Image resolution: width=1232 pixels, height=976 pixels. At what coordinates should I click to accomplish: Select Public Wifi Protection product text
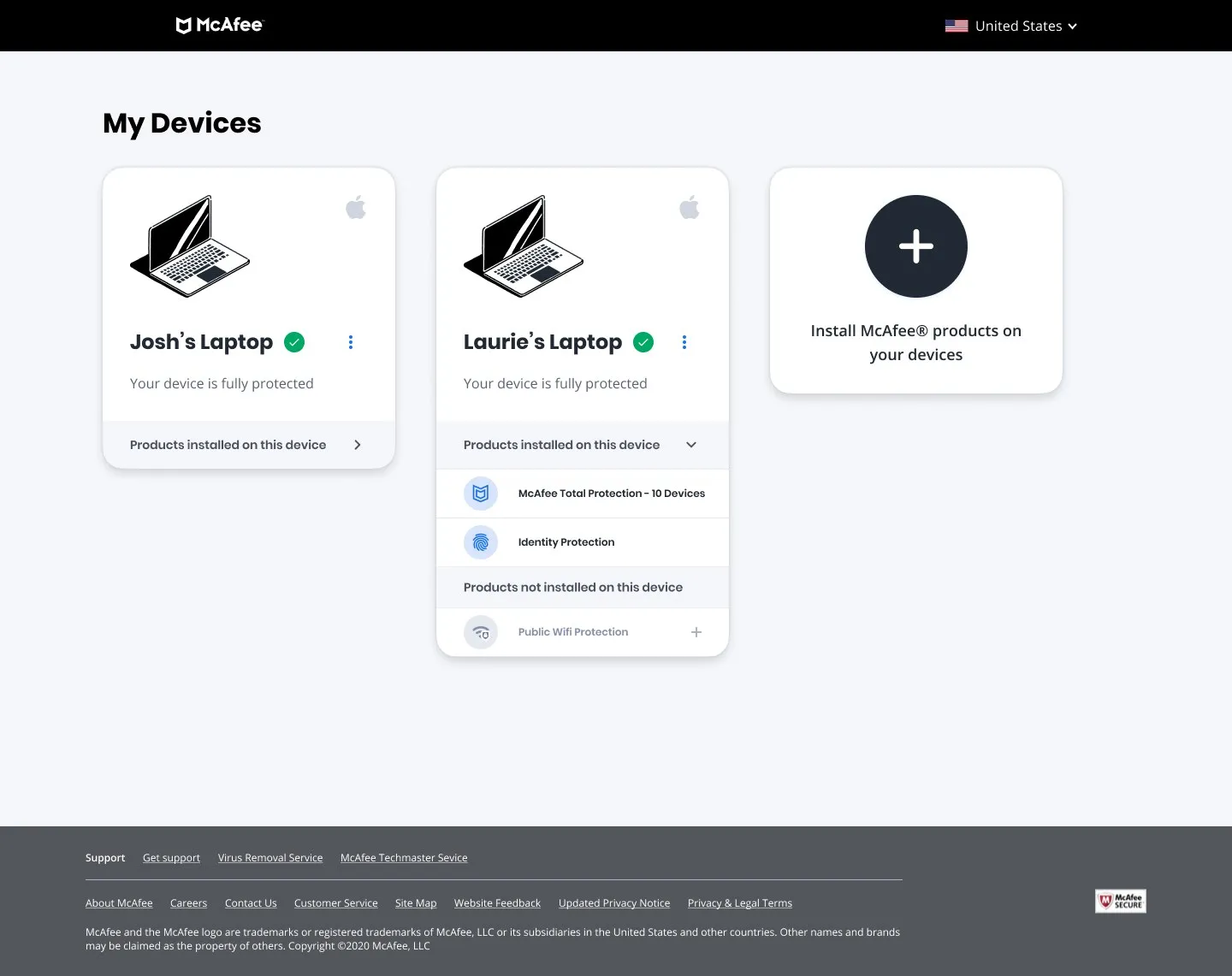pyautogui.click(x=573, y=632)
